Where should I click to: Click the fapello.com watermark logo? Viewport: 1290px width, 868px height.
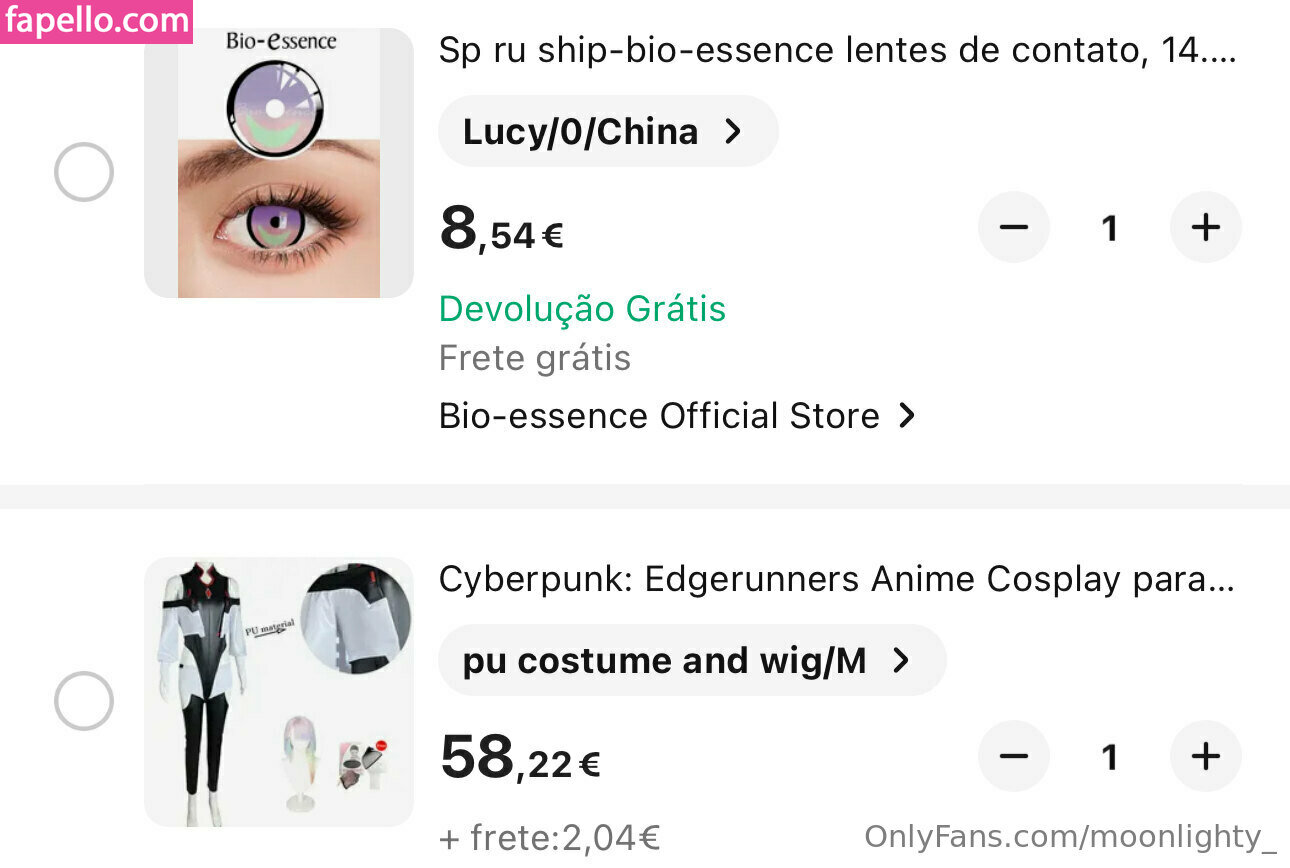[x=96, y=21]
